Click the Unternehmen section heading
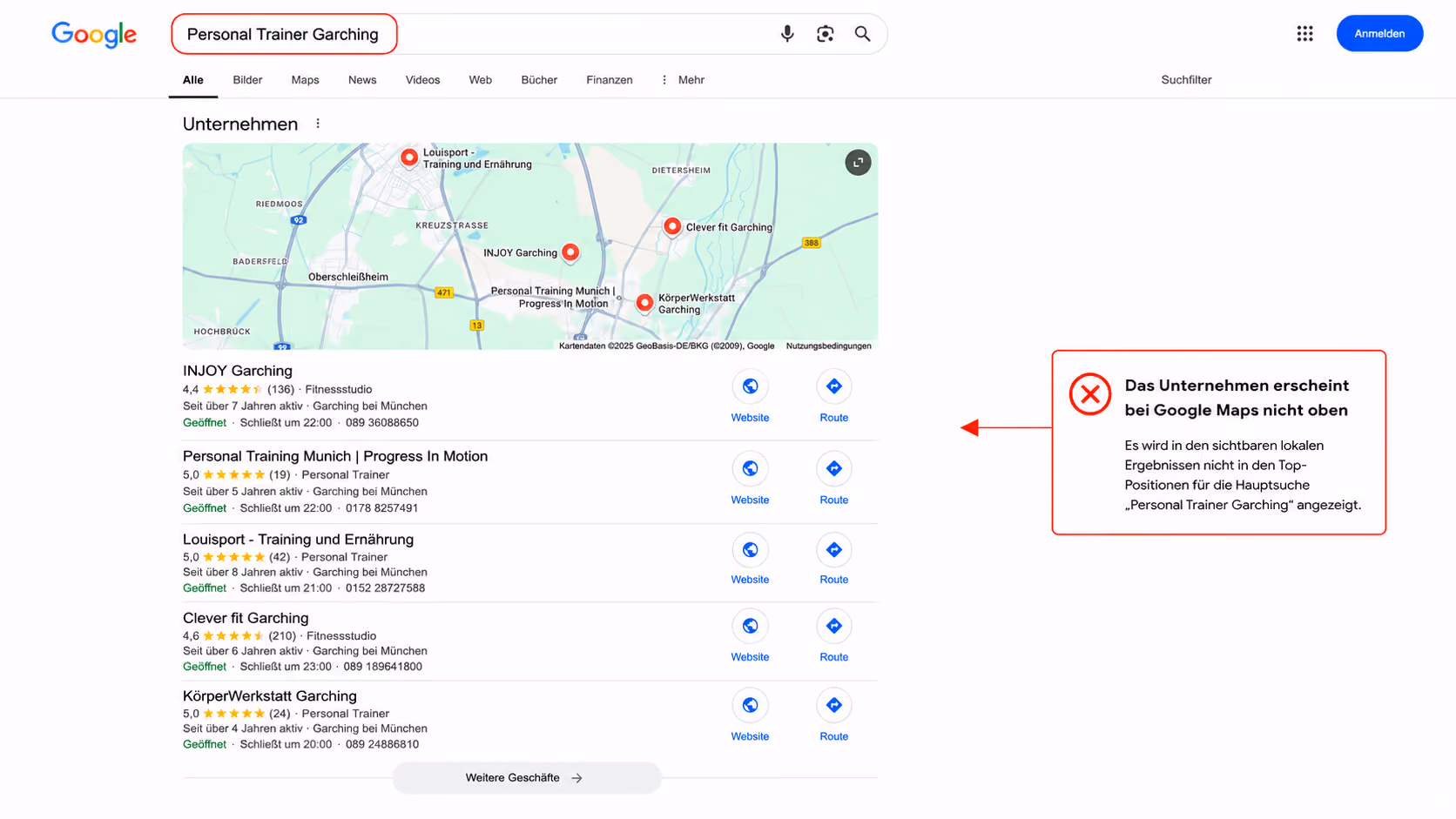1456x819 pixels. [240, 124]
